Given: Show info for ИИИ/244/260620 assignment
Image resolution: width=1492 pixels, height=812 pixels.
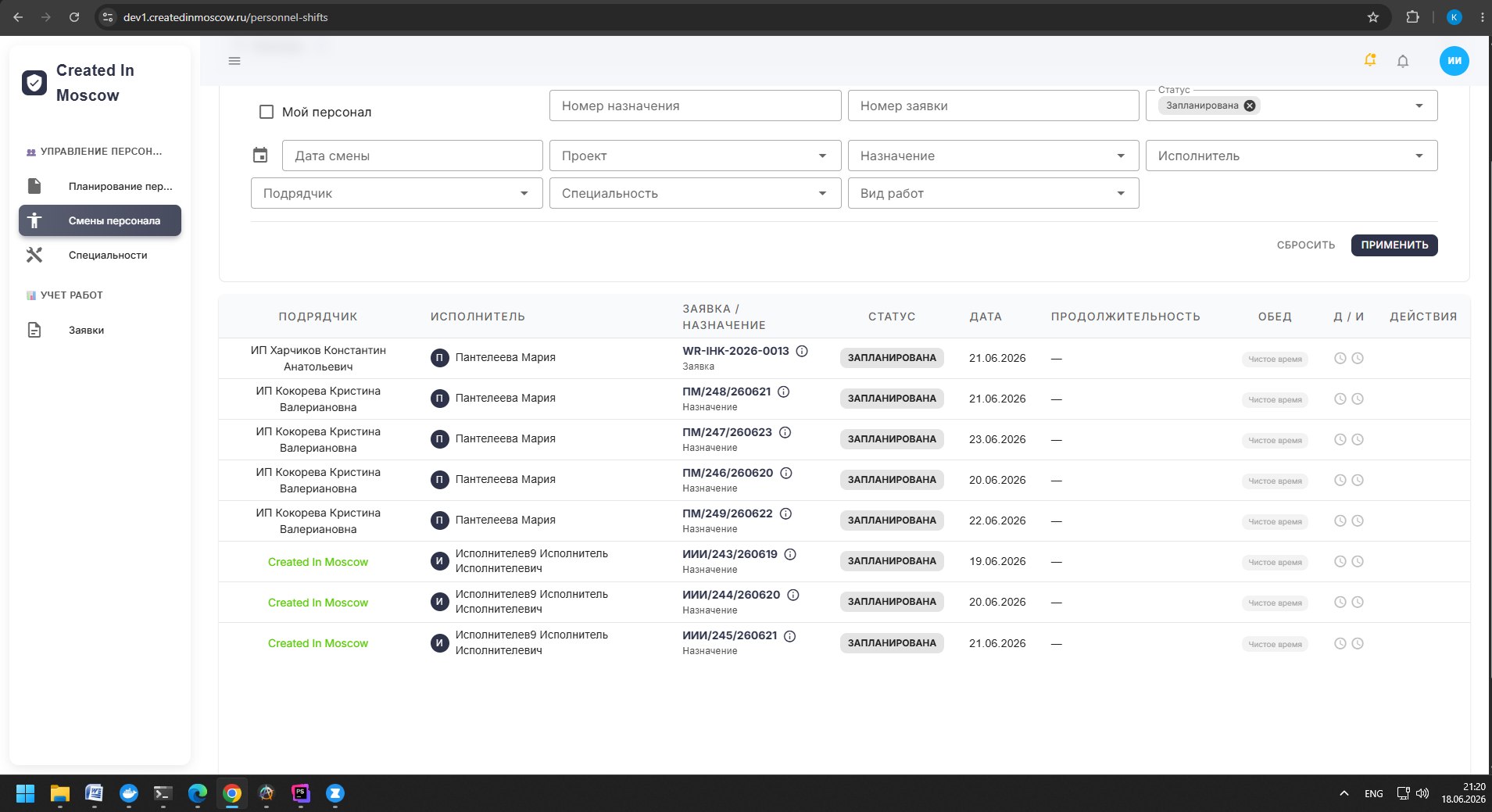Looking at the screenshot, I should coord(793,595).
